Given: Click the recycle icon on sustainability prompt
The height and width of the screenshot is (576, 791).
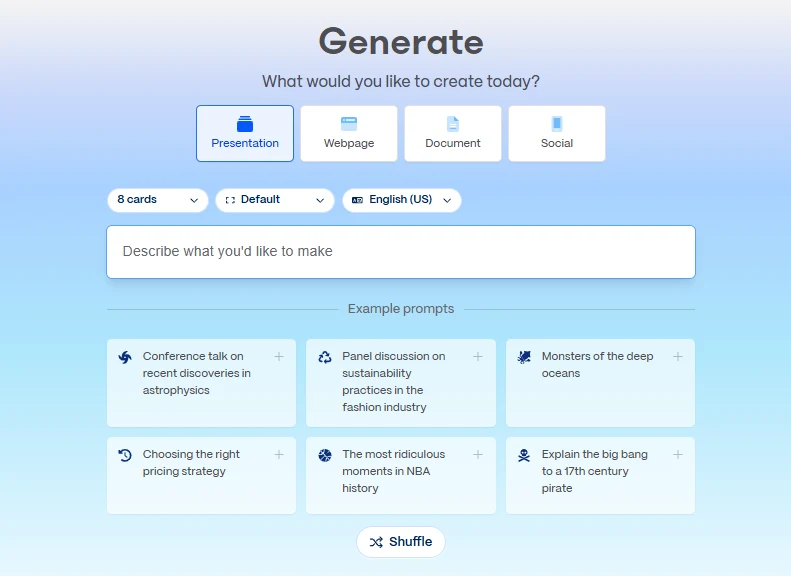Looking at the screenshot, I should (325, 357).
